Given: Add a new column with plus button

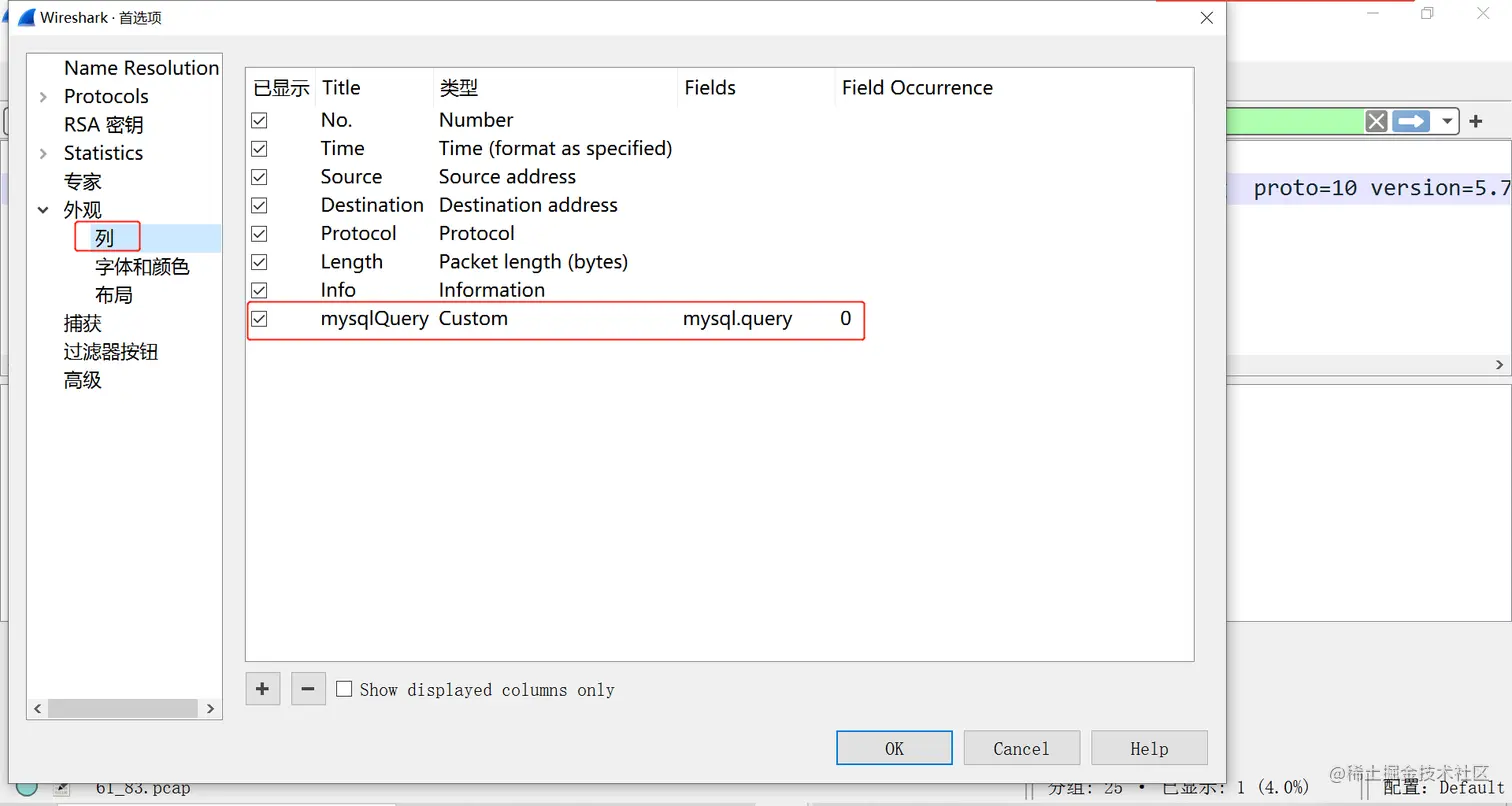Looking at the screenshot, I should click(x=263, y=689).
